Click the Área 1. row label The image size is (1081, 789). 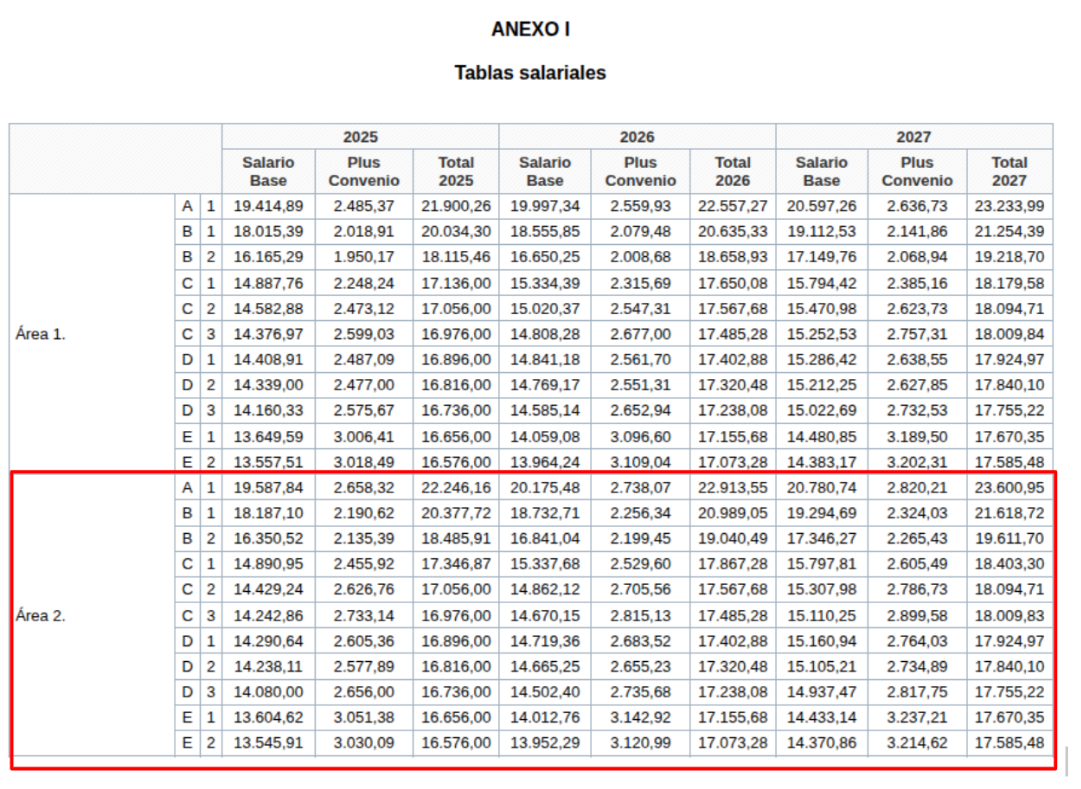click(41, 334)
